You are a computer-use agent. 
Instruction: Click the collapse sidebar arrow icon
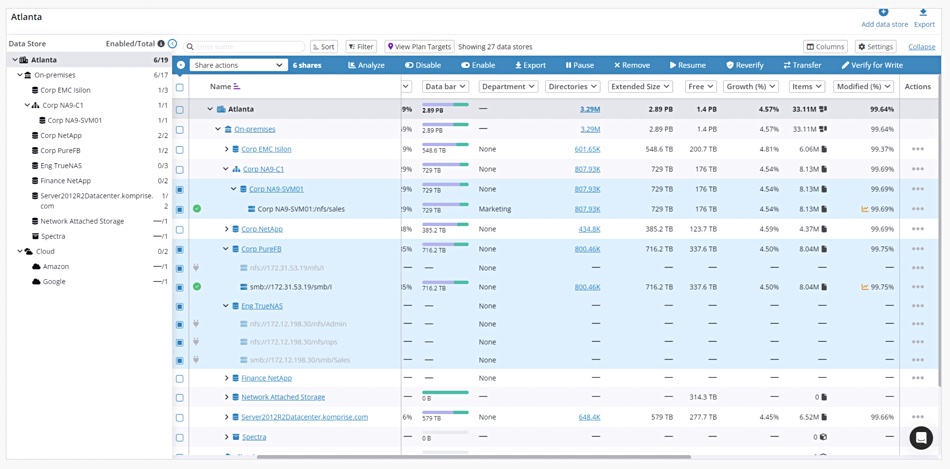click(x=173, y=44)
